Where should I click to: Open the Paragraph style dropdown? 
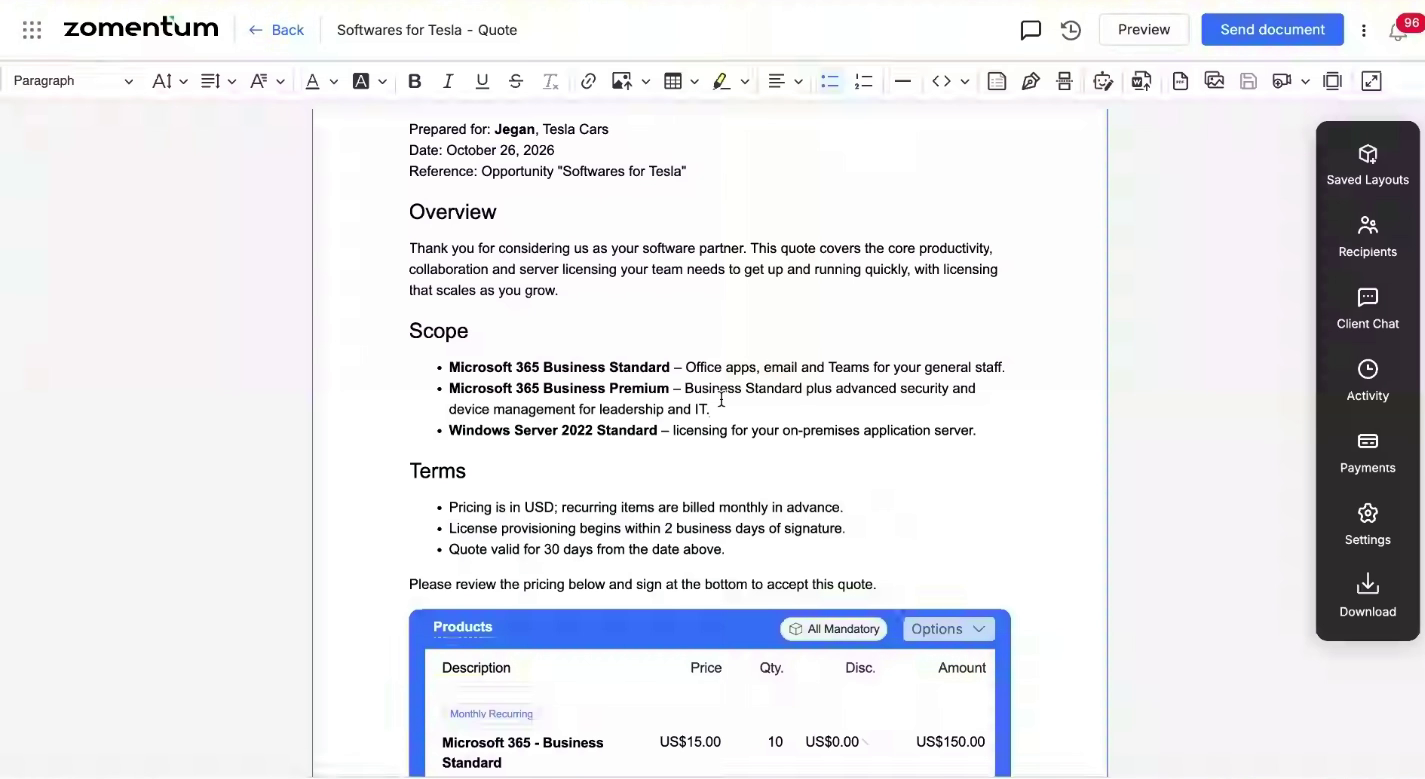73,81
